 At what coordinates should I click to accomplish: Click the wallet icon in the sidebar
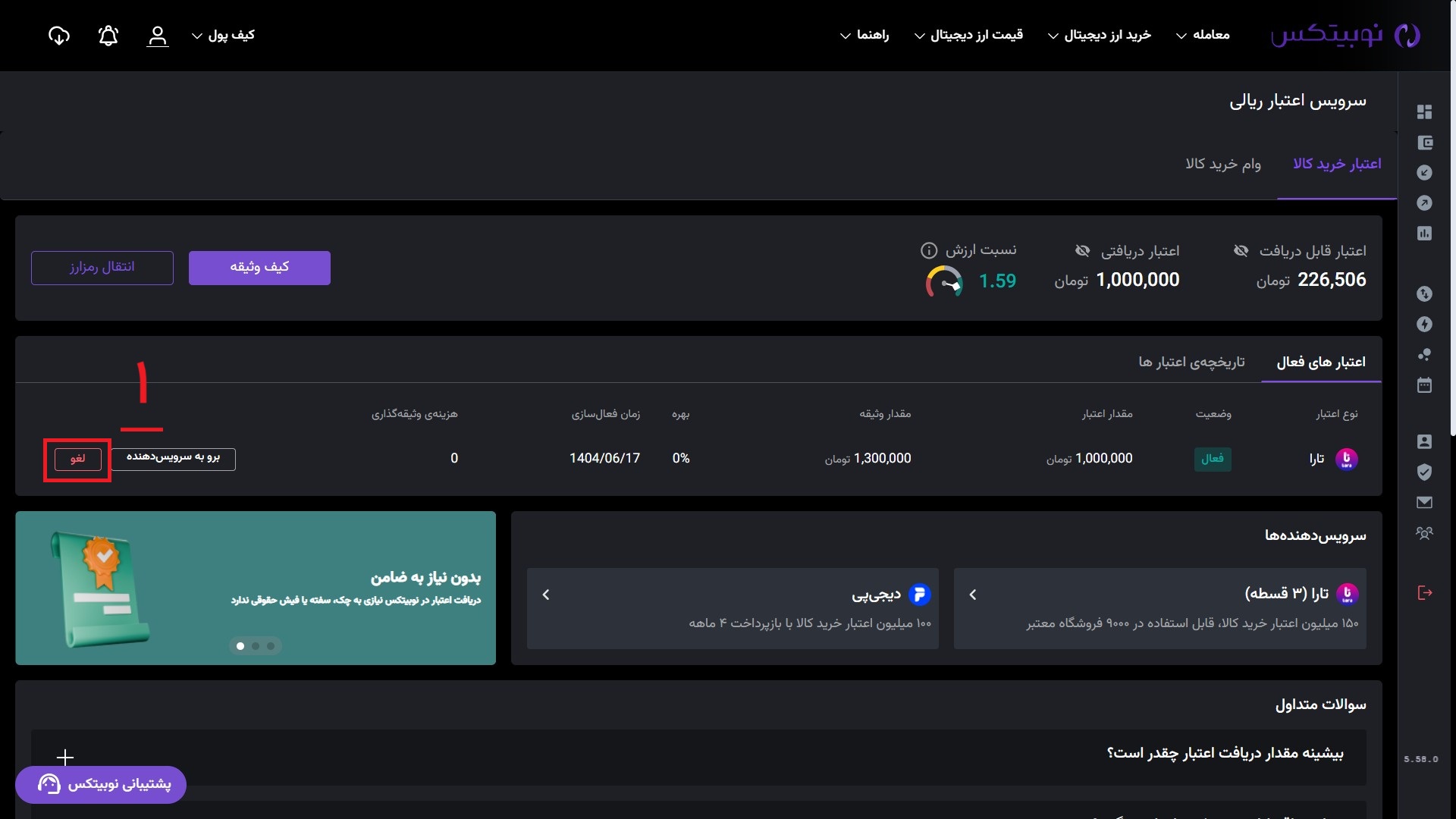tap(1424, 143)
